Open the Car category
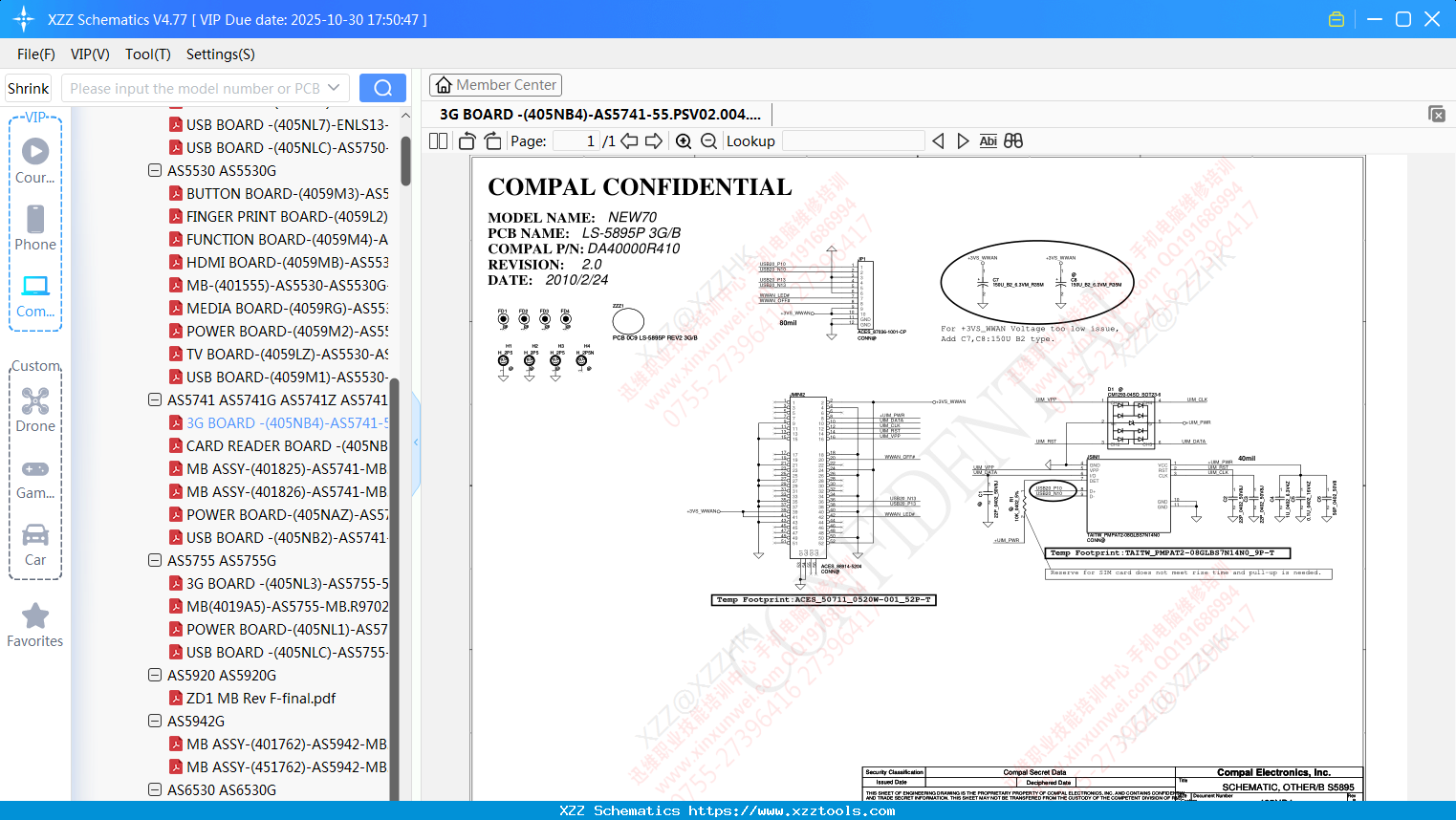The width and height of the screenshot is (1456, 820). click(35, 543)
